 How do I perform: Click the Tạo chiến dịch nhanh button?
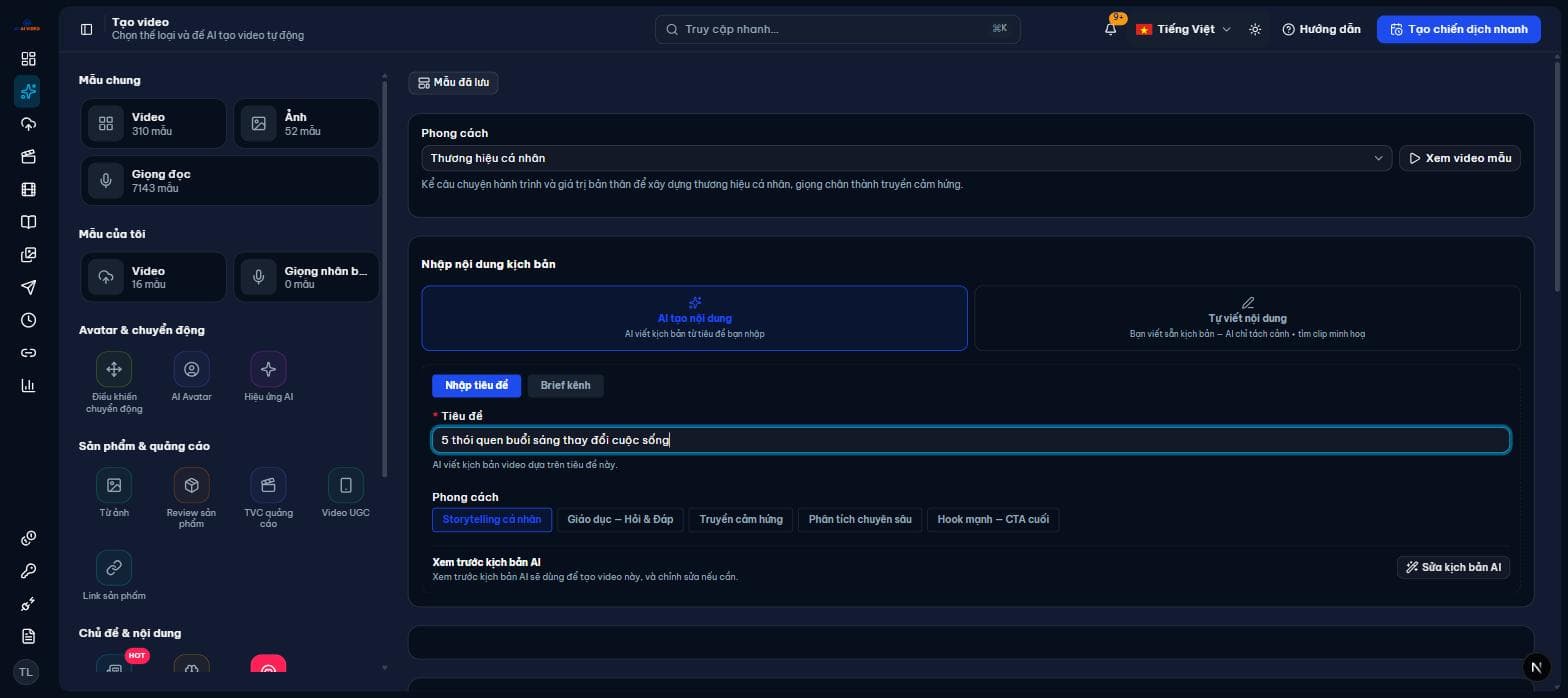pyautogui.click(x=1459, y=29)
